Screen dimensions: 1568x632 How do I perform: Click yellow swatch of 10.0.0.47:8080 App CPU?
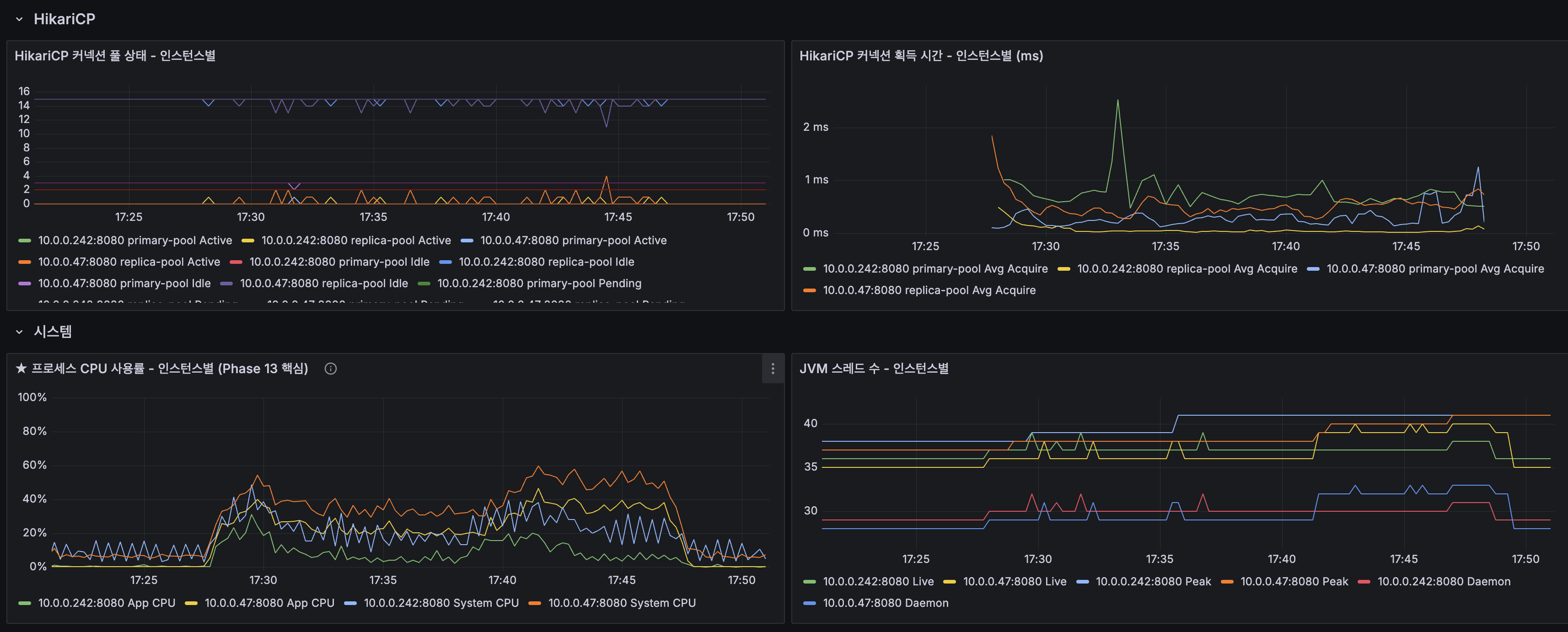coord(191,603)
